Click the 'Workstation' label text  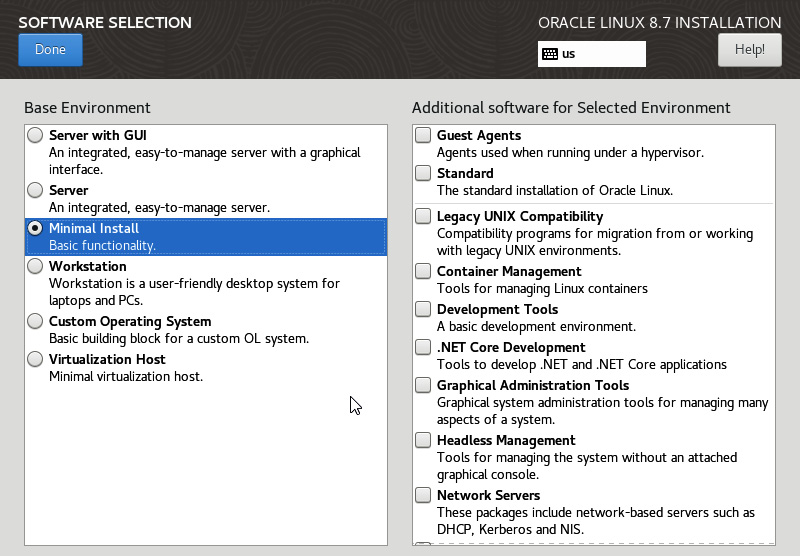pyautogui.click(x=88, y=266)
